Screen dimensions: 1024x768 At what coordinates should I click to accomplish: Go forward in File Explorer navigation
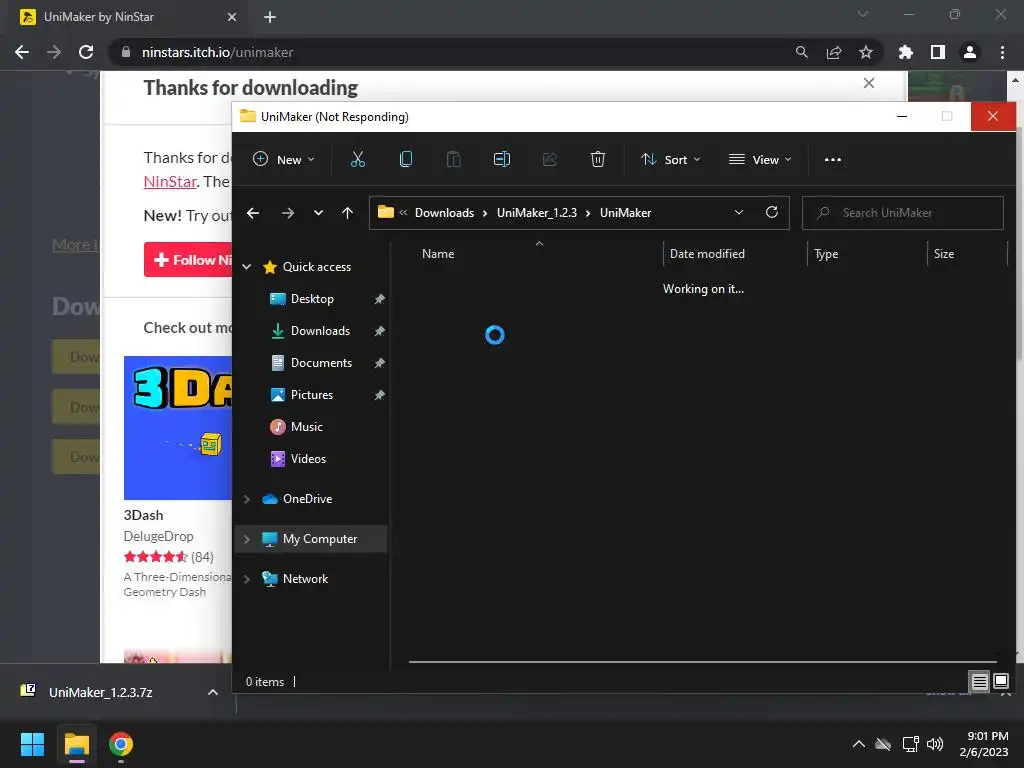287,213
